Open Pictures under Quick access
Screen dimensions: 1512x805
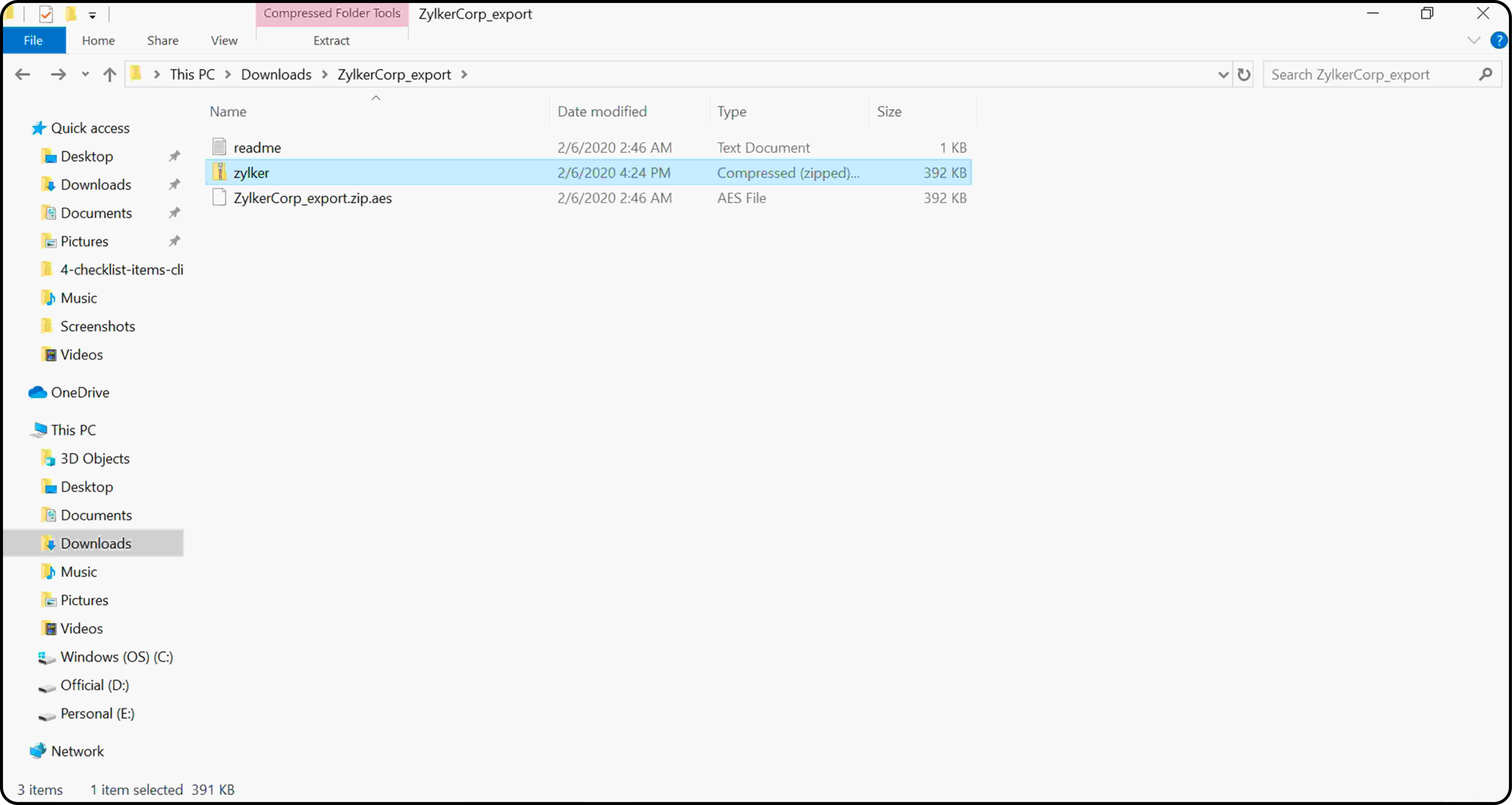click(84, 241)
